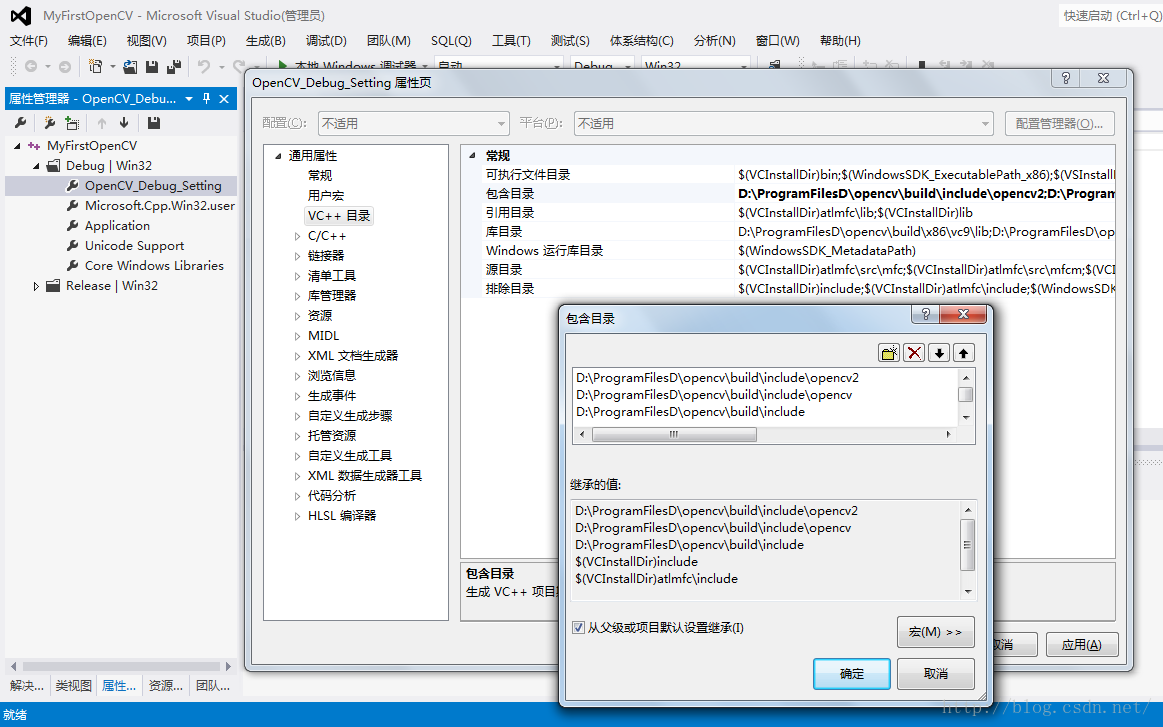Open the 编辑(E) menu
The width and height of the screenshot is (1163, 727).
[87, 41]
